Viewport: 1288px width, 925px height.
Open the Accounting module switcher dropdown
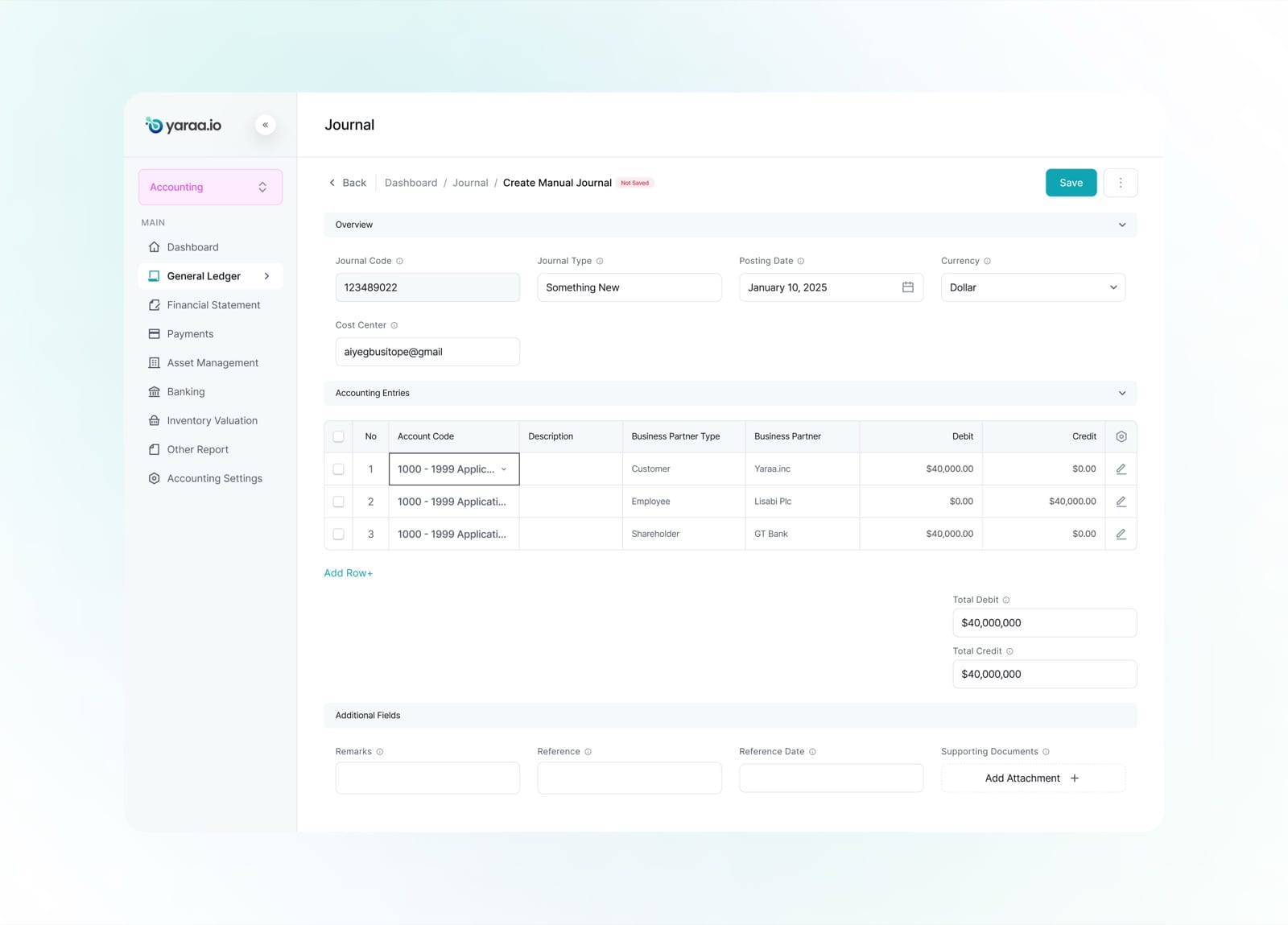[210, 187]
